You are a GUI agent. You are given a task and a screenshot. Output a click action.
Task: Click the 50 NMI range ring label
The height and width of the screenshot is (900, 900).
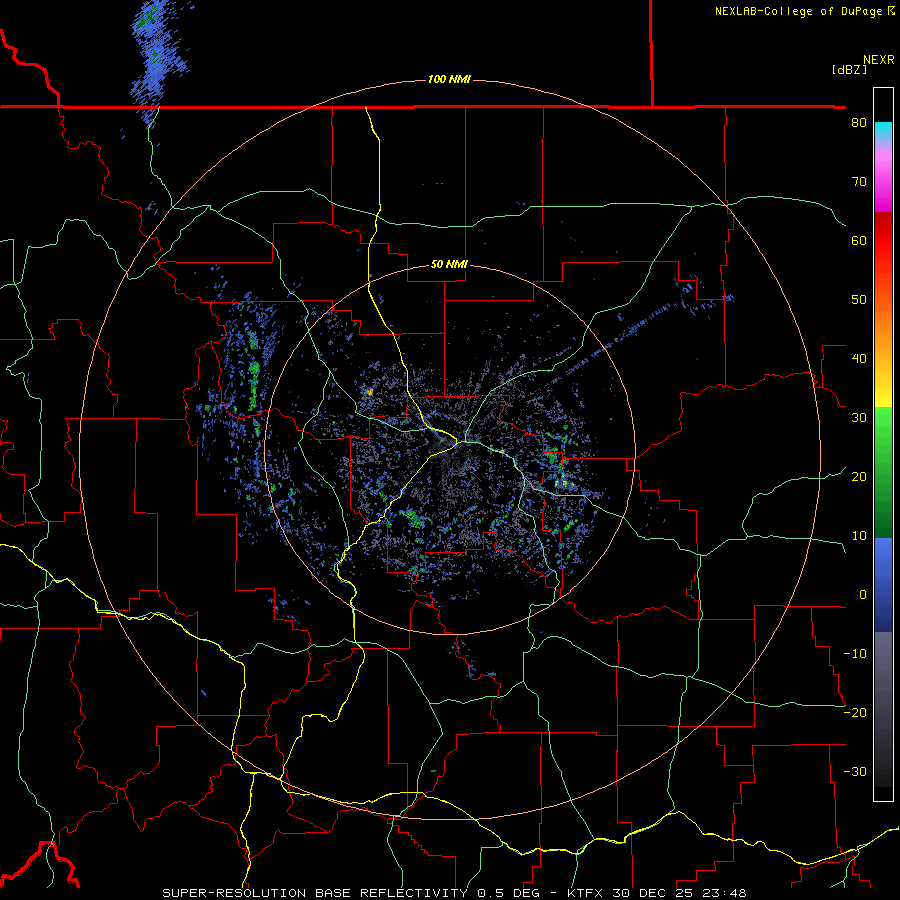point(449,264)
